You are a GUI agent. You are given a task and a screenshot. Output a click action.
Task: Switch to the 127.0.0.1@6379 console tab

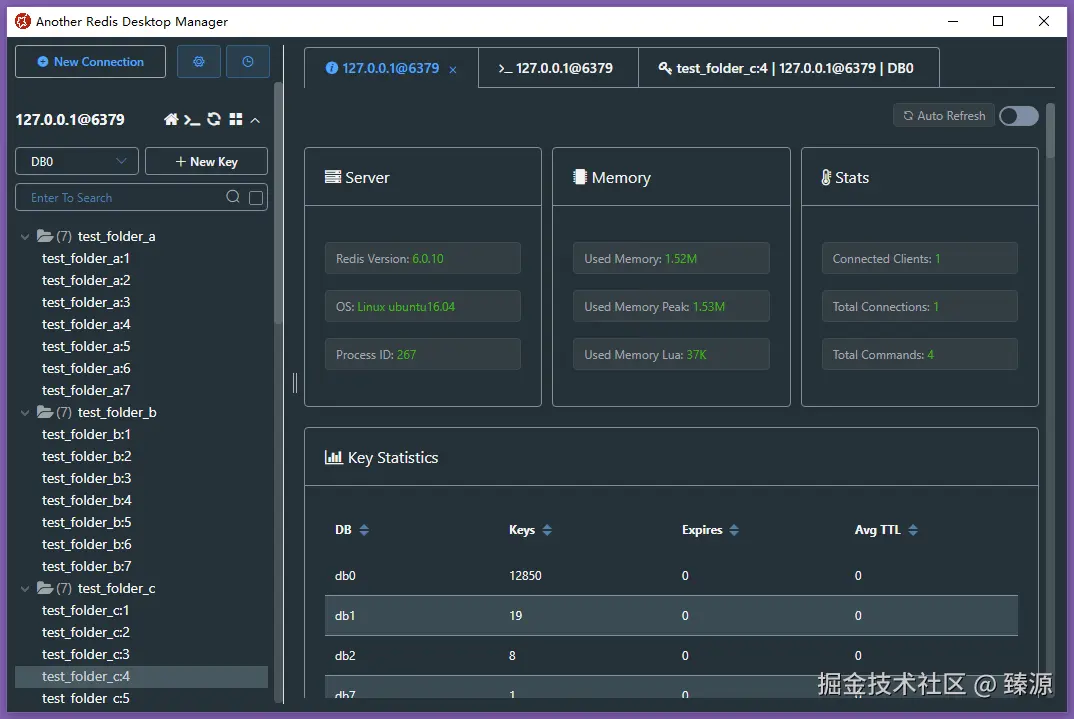point(558,68)
